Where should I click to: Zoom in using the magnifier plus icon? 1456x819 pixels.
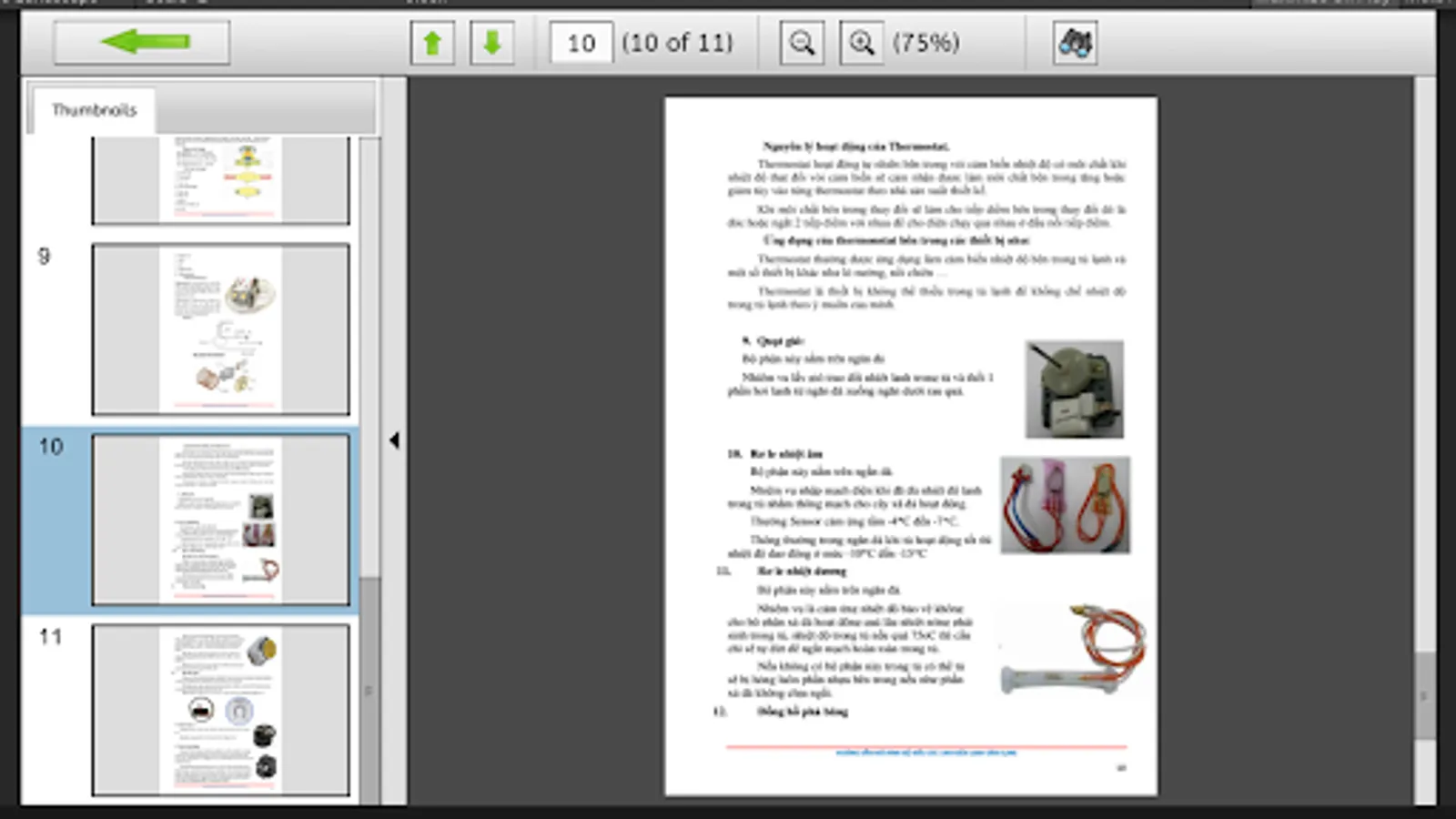[861, 42]
